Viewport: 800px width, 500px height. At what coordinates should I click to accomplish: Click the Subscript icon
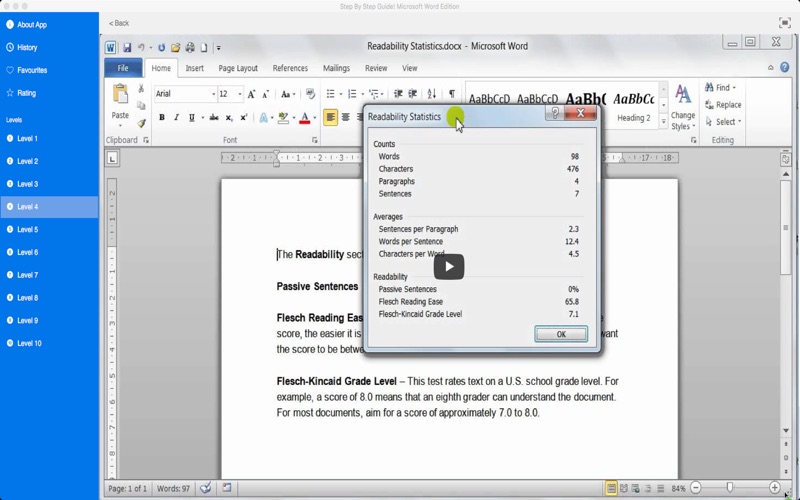tap(229, 117)
